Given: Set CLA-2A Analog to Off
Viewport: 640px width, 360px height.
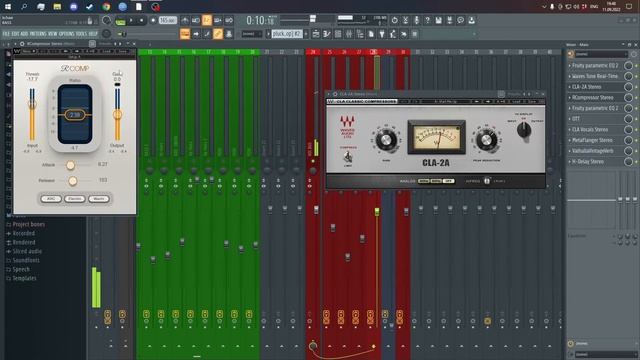Looking at the screenshot, I should pos(449,181).
